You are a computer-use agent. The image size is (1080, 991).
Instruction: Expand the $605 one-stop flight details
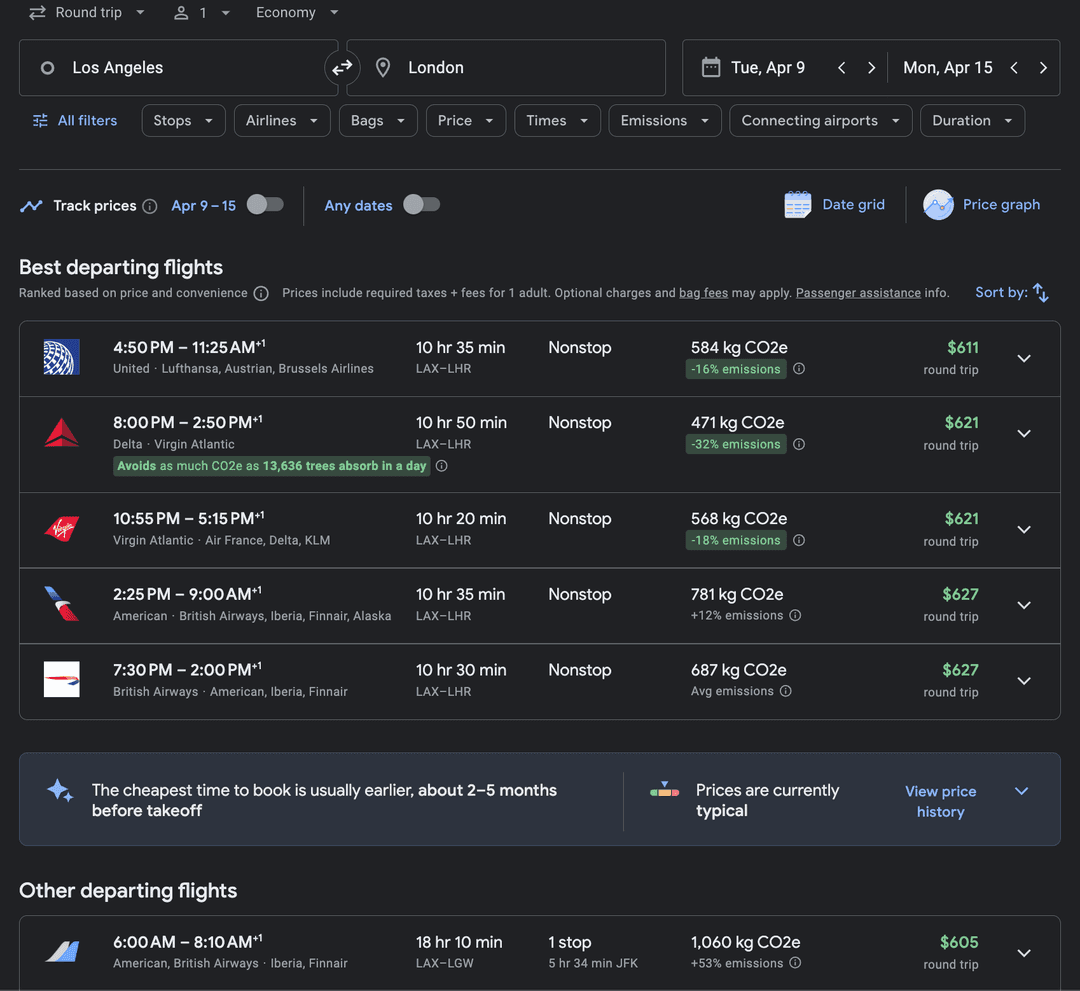coord(1024,953)
